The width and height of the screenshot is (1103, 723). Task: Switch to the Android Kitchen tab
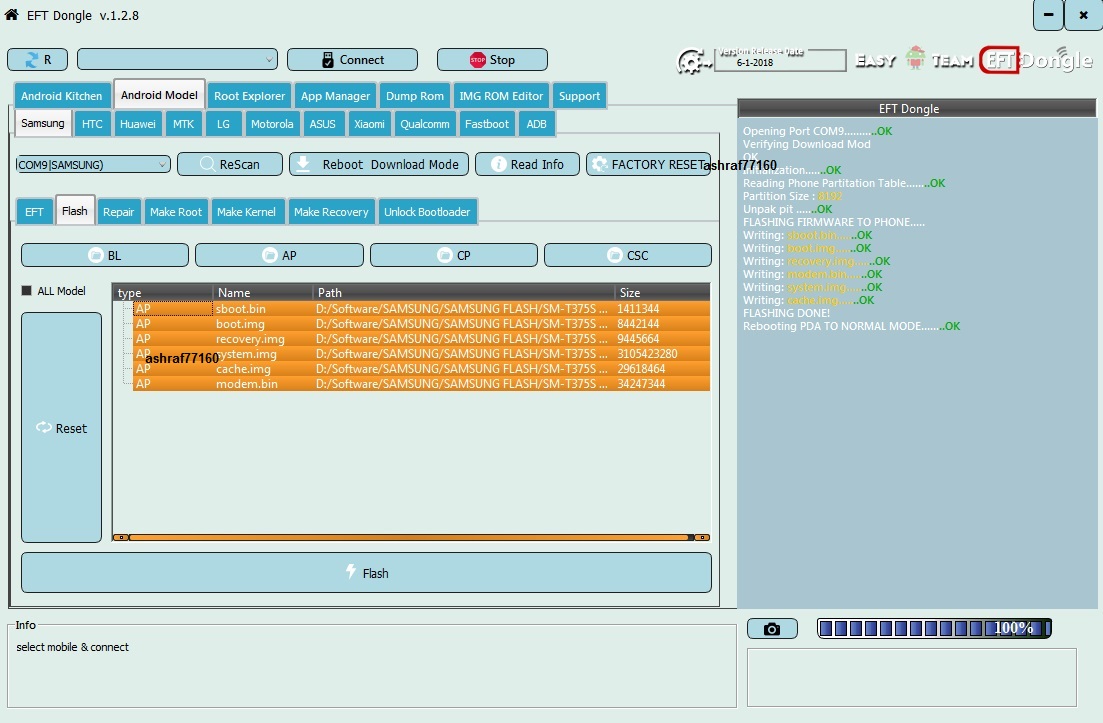coord(61,96)
